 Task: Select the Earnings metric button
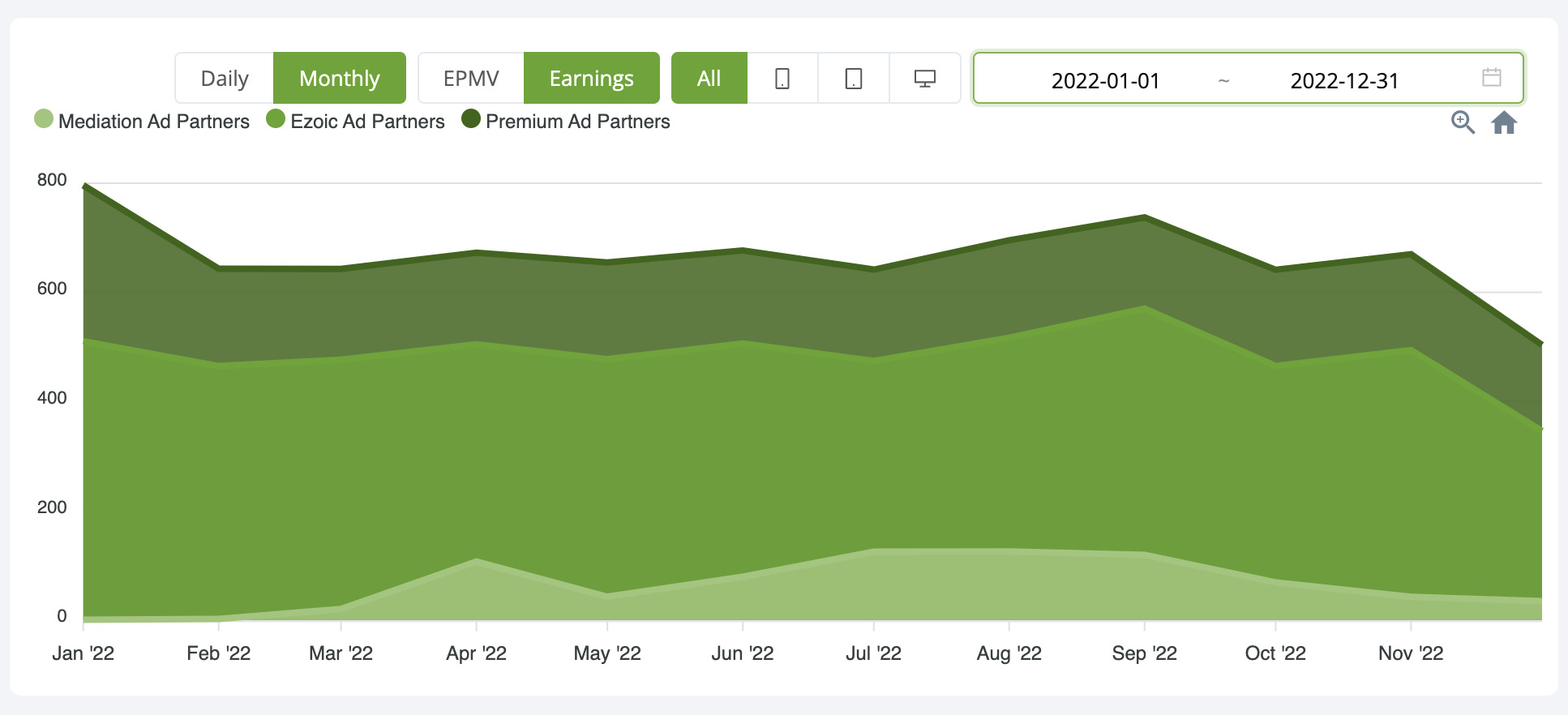click(x=592, y=79)
